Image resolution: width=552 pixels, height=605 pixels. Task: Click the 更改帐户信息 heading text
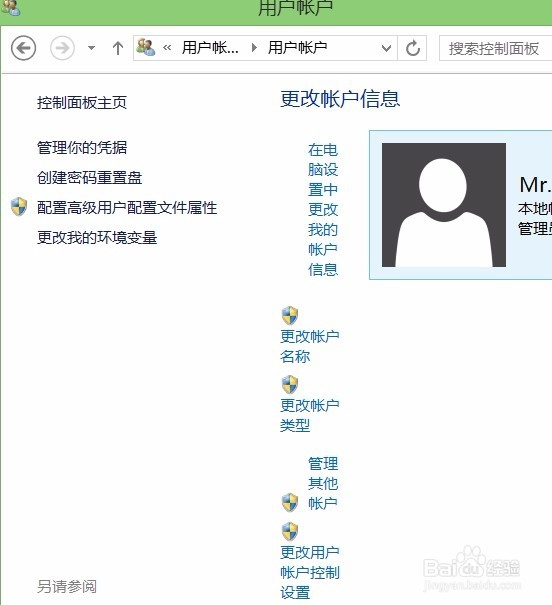(x=340, y=99)
